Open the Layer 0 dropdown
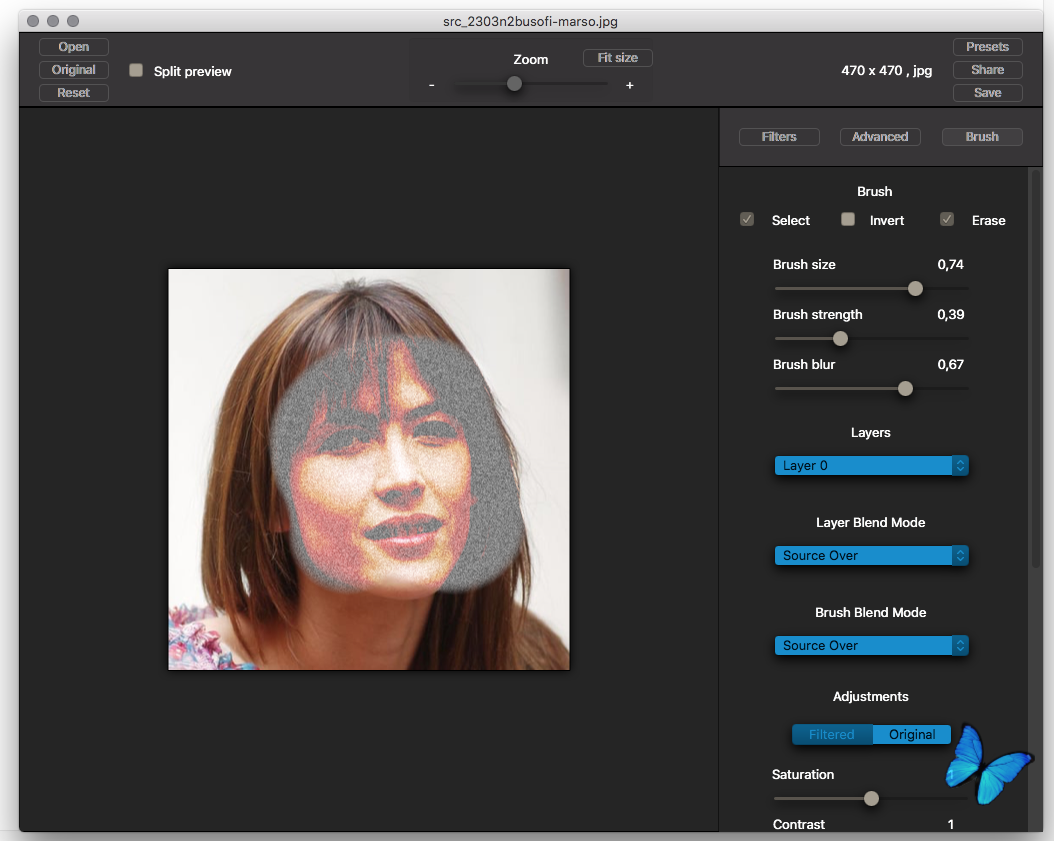The height and width of the screenshot is (841, 1054). [x=871, y=466]
